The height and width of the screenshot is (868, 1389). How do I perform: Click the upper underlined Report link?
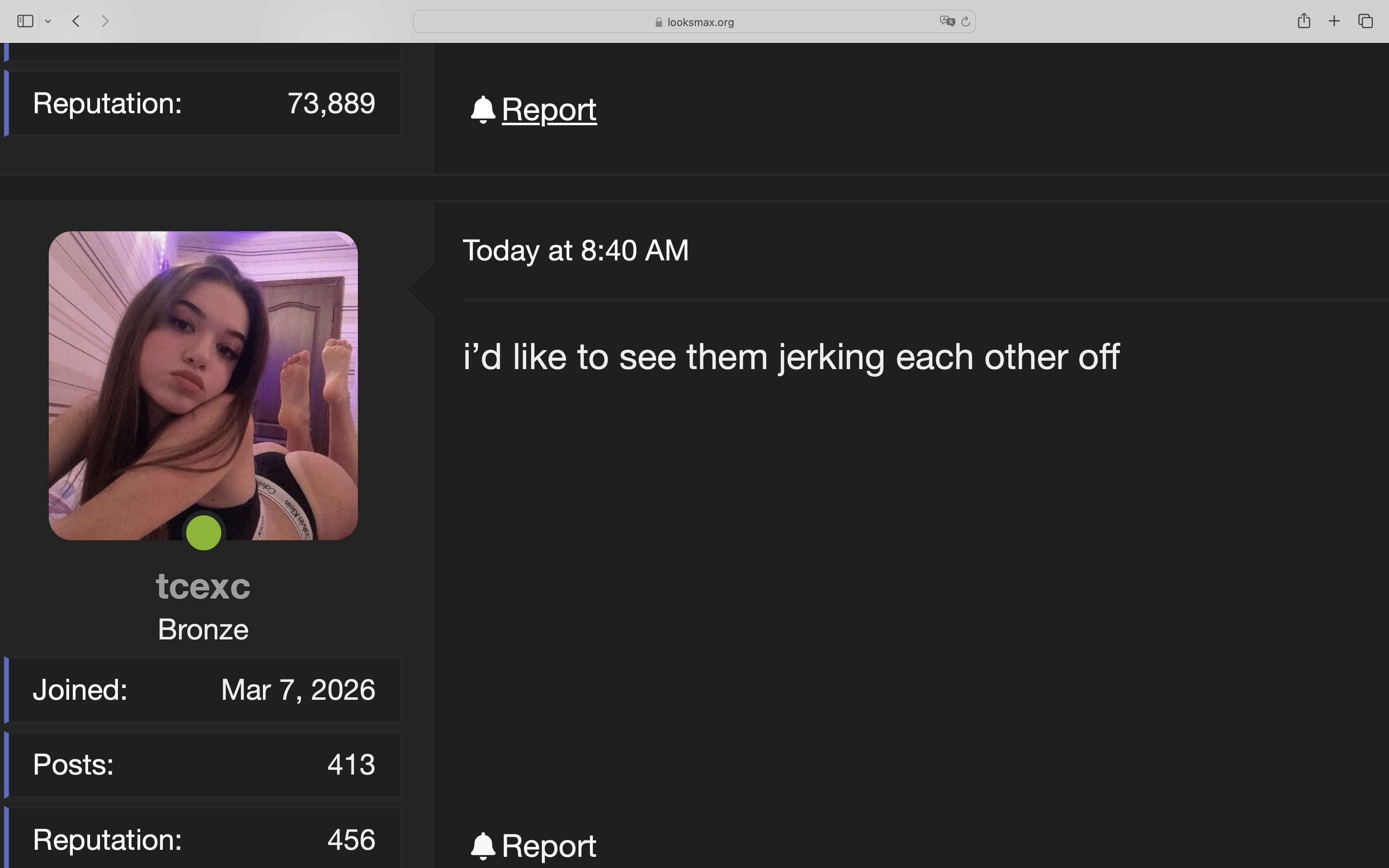point(549,110)
